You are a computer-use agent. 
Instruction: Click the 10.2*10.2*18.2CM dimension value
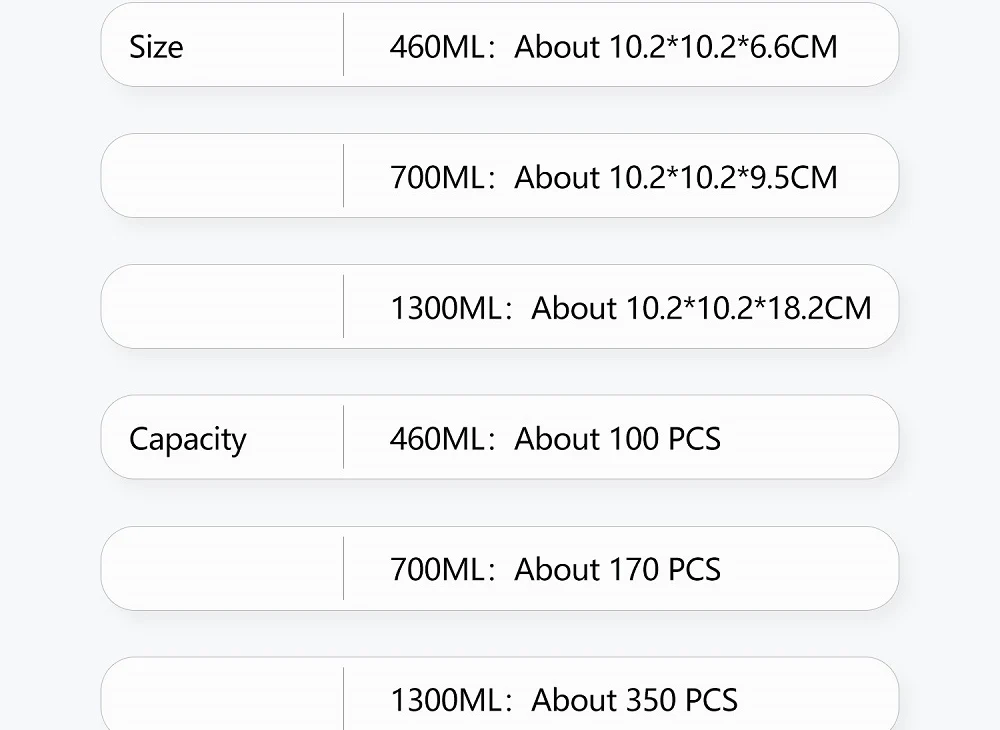(x=749, y=309)
